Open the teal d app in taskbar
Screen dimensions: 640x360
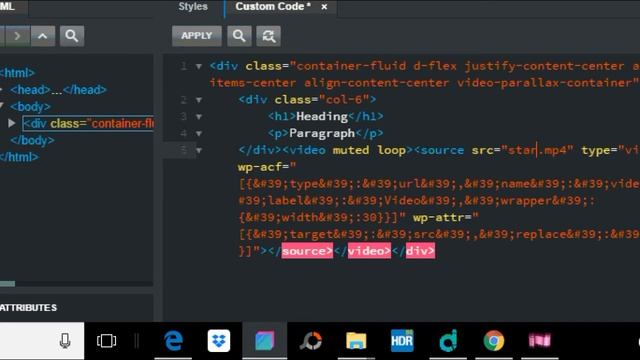click(x=448, y=341)
